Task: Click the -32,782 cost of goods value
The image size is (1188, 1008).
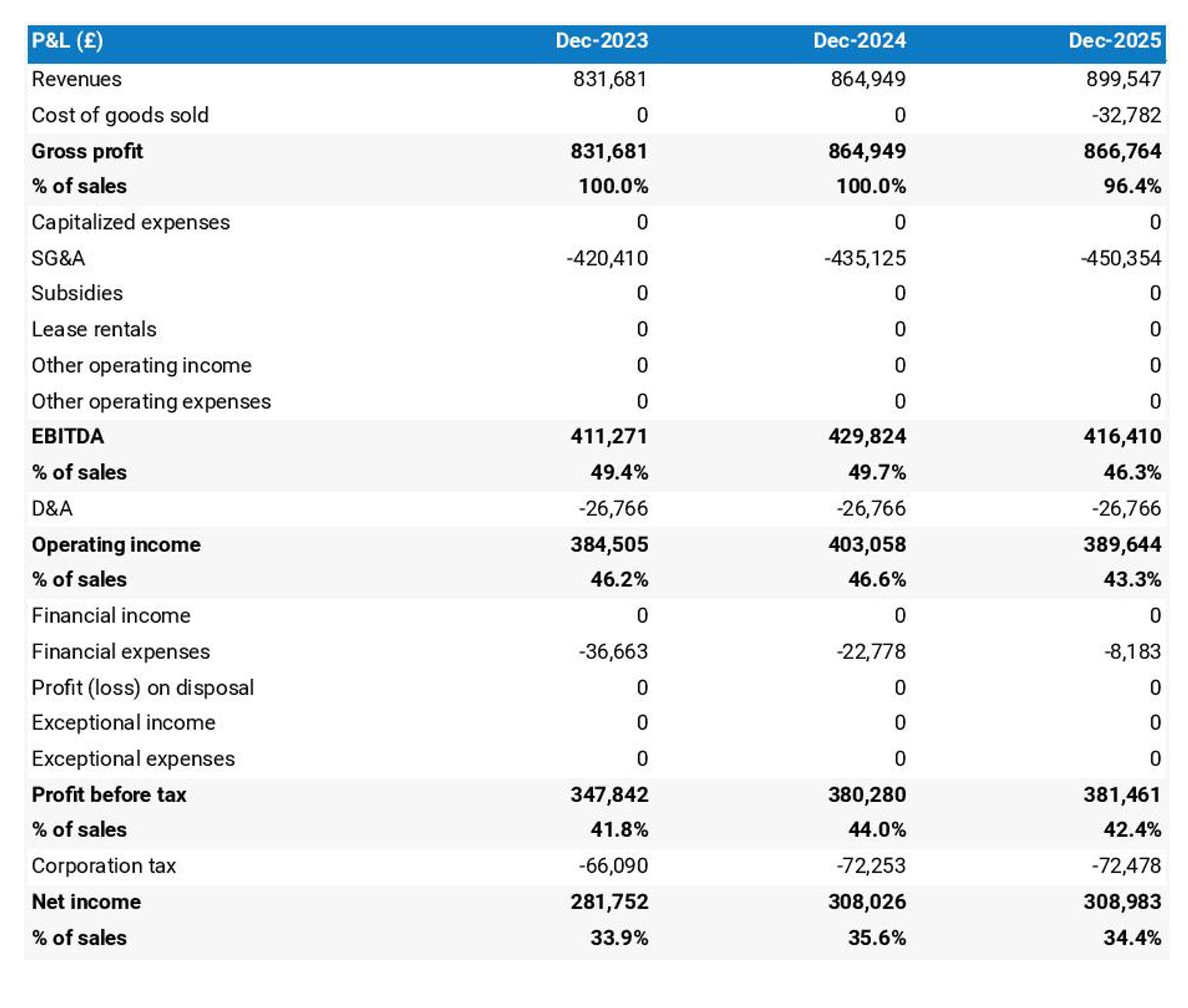Action: (1125, 115)
